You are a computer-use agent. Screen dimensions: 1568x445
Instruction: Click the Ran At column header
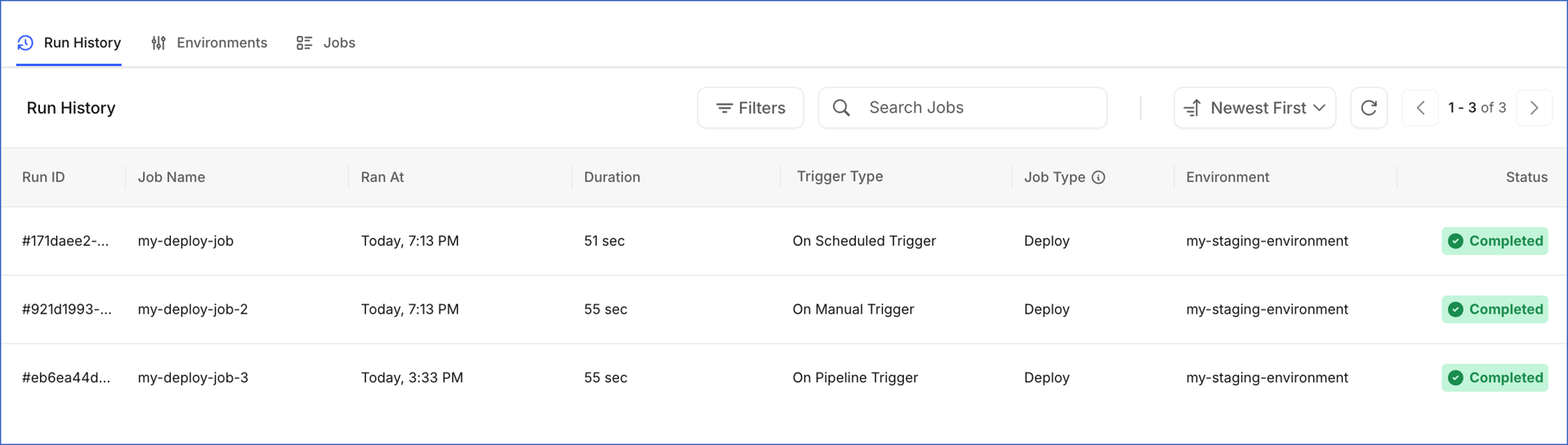pyautogui.click(x=382, y=177)
